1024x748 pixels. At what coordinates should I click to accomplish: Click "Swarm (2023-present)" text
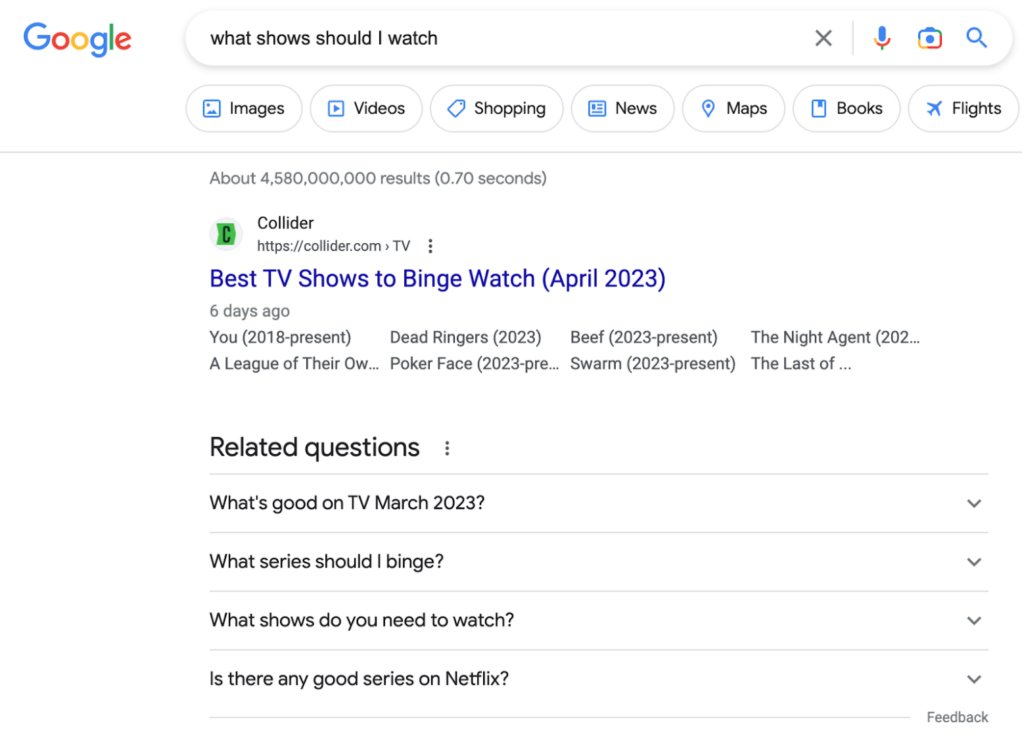653,364
